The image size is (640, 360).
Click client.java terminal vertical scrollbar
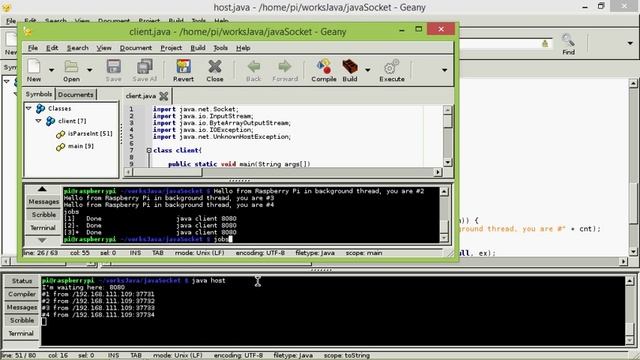point(444,215)
